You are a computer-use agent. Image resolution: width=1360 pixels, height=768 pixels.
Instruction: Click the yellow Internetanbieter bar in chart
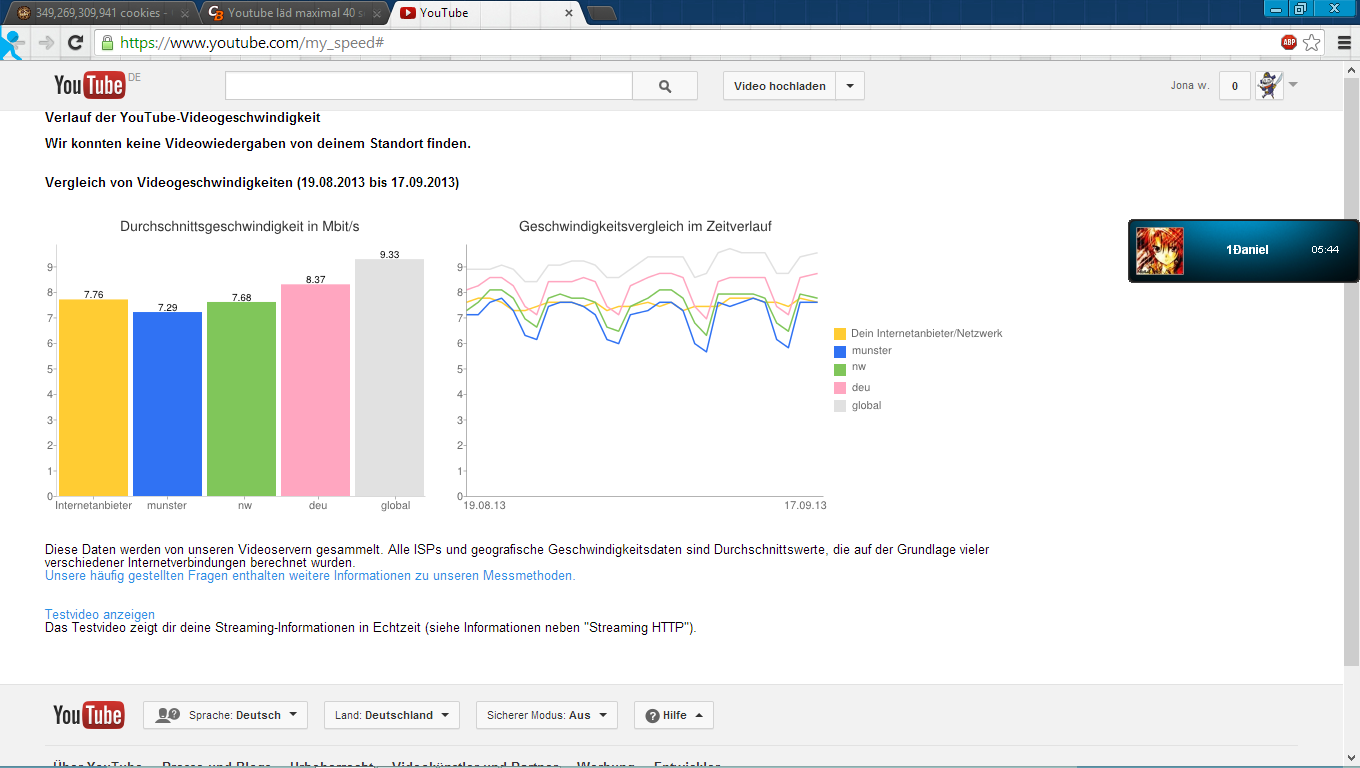(x=93, y=398)
